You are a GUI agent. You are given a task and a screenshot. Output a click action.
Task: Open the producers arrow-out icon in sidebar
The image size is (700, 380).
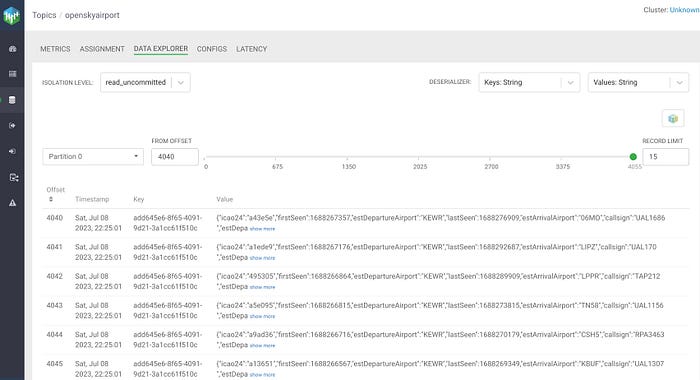click(x=12, y=125)
